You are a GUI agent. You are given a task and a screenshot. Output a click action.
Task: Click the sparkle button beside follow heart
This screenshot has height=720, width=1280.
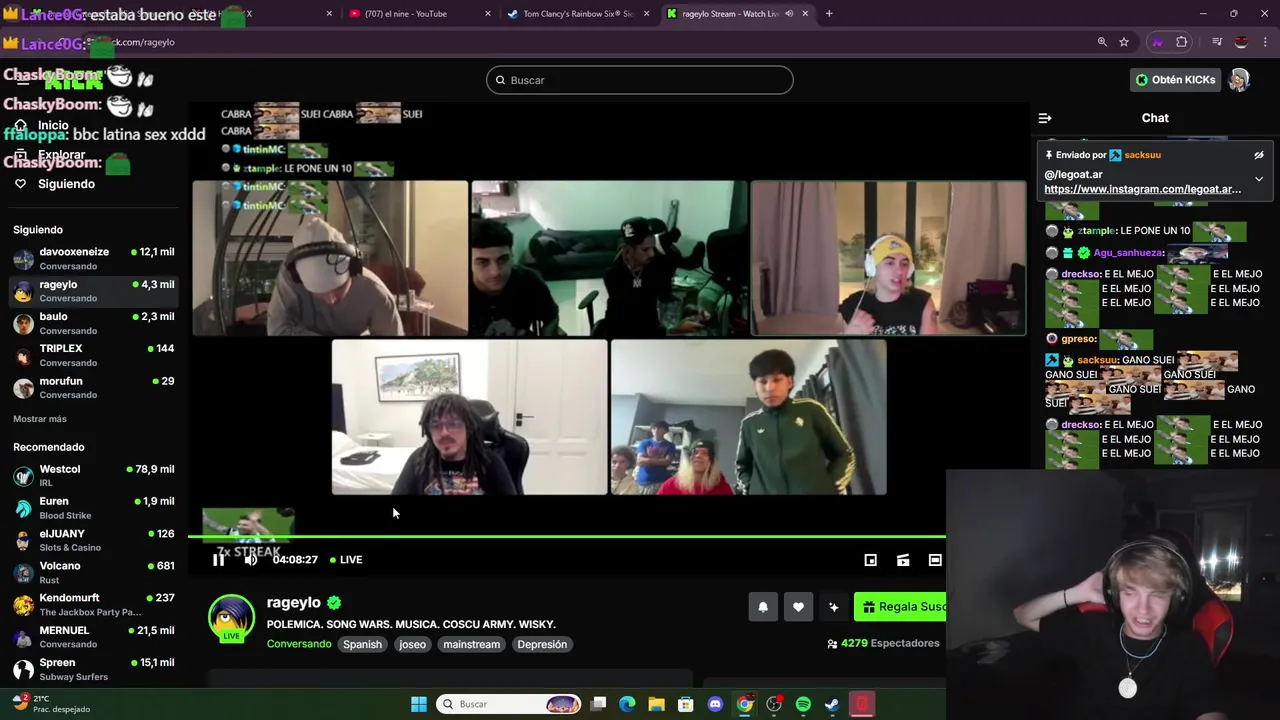click(833, 607)
